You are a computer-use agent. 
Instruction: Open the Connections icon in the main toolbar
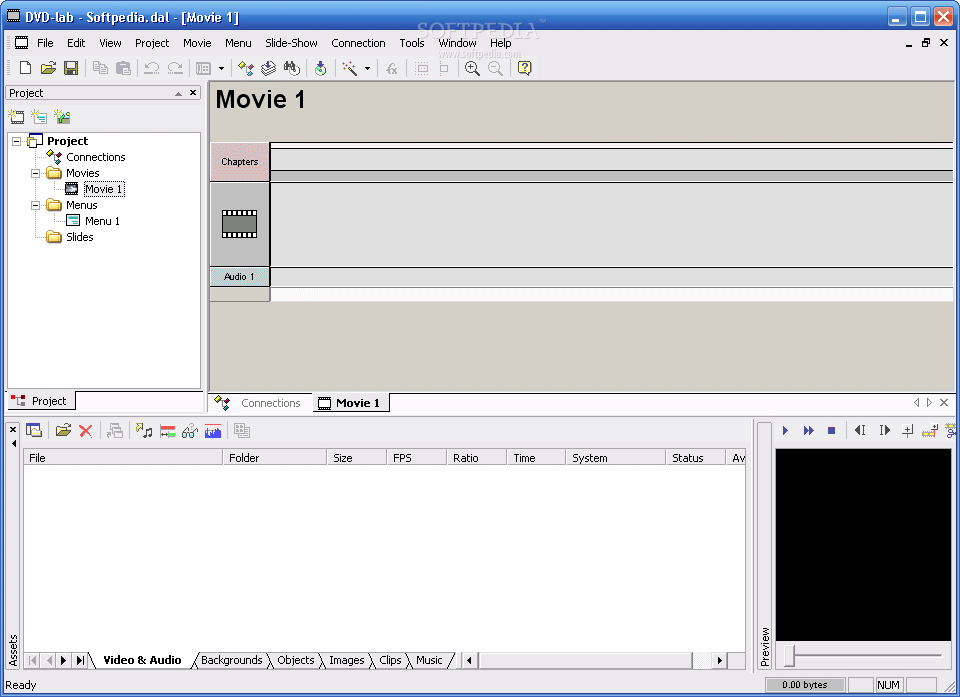pyautogui.click(x=246, y=68)
